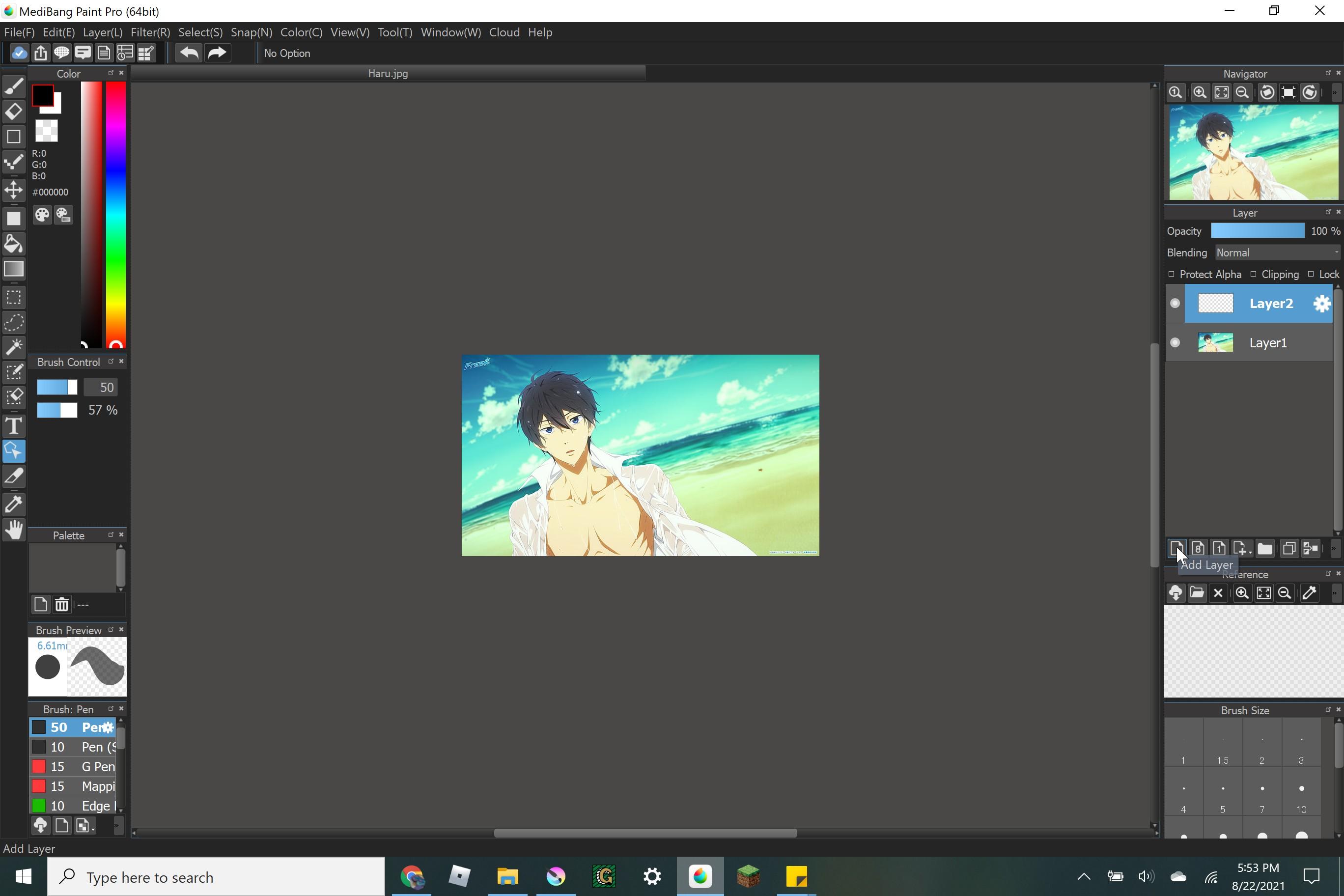Enable the Clipping checkbox
Image resolution: width=1344 pixels, height=896 pixels.
point(1253,274)
